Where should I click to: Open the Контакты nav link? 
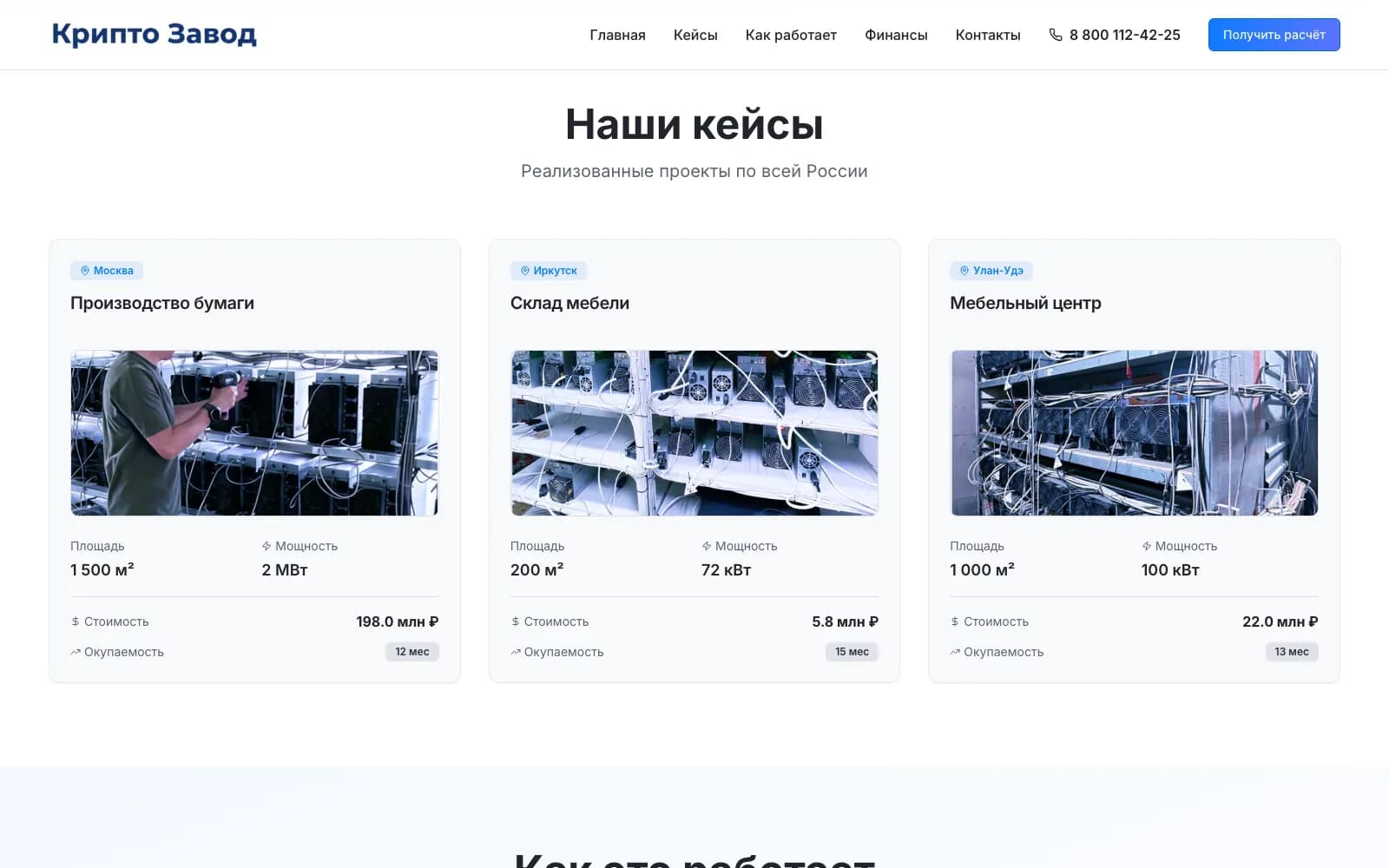tap(988, 35)
